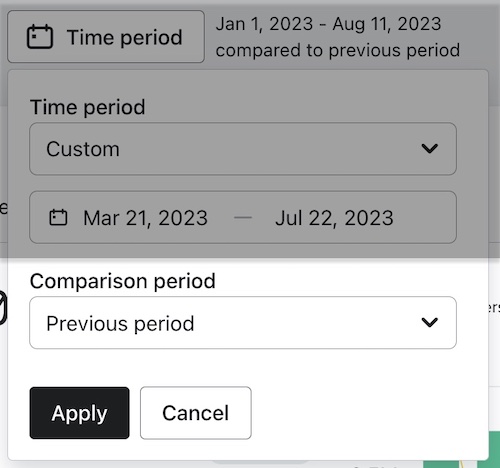Select the Jul 22, 2023 end date
Image resolution: width=500 pixels, height=468 pixels.
point(334,218)
